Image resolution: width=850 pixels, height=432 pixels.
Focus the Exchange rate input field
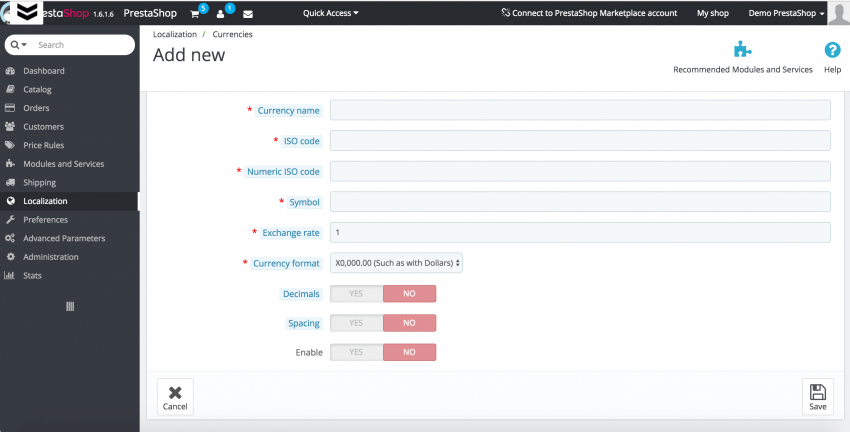click(x=580, y=233)
